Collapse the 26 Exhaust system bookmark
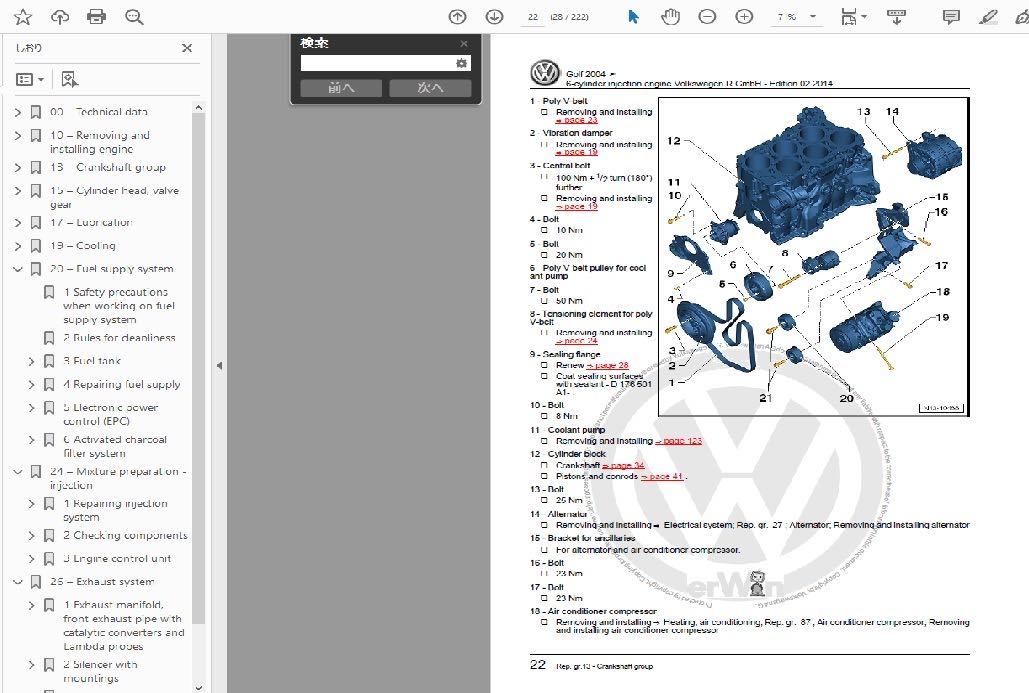Screen dimensions: 1029x693 pyautogui.click(x=18, y=581)
